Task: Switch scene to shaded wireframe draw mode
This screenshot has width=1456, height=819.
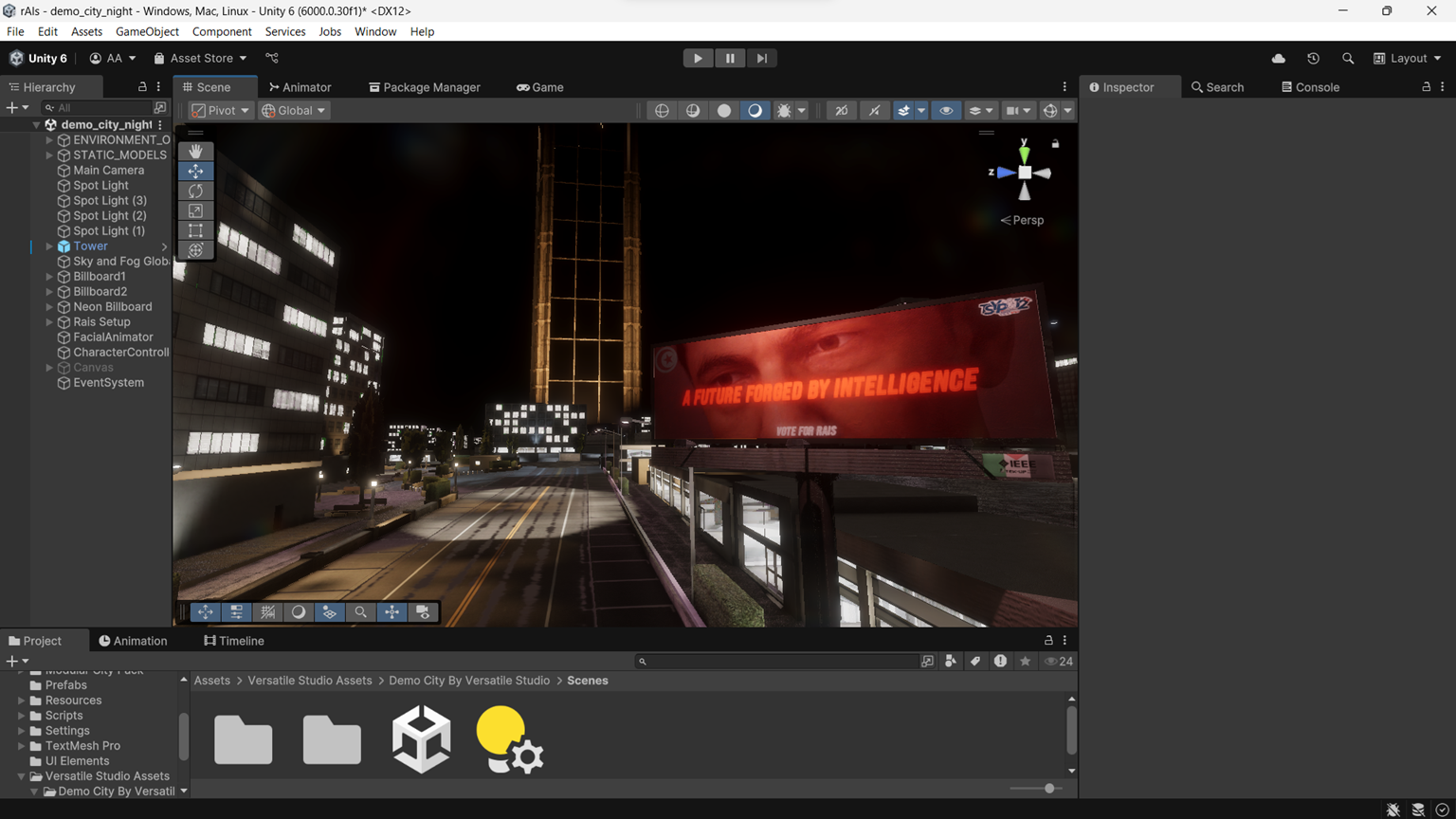Action: pos(693,111)
